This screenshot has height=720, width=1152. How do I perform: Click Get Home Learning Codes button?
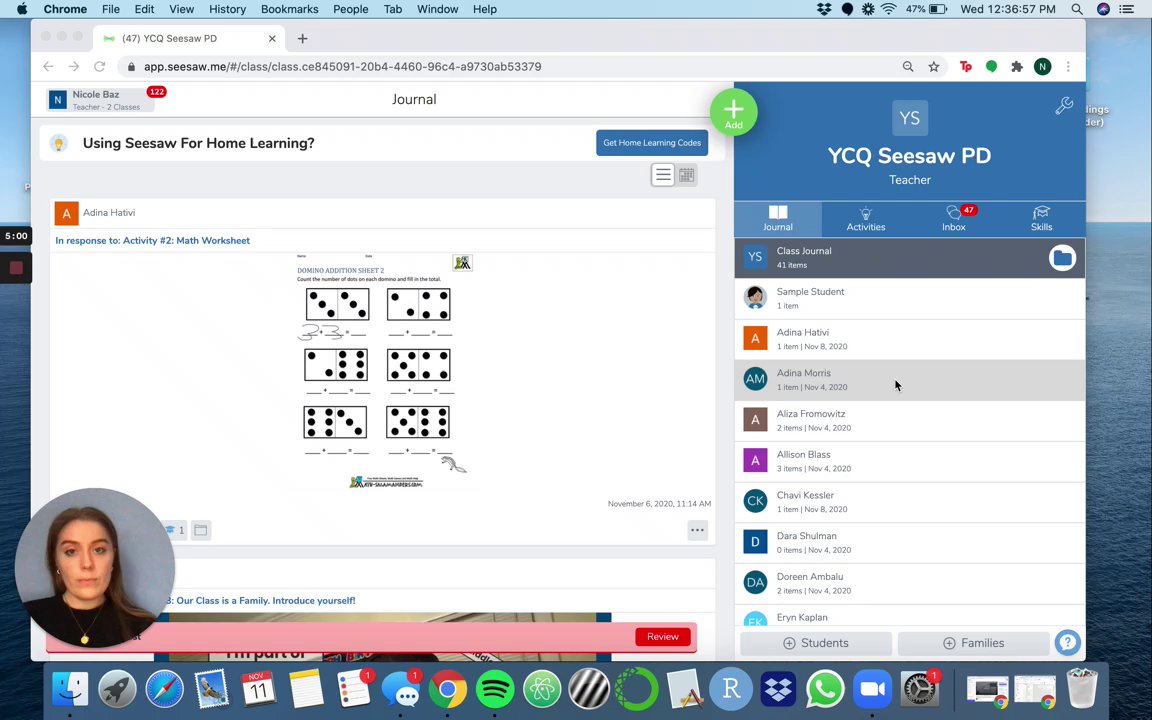click(652, 143)
